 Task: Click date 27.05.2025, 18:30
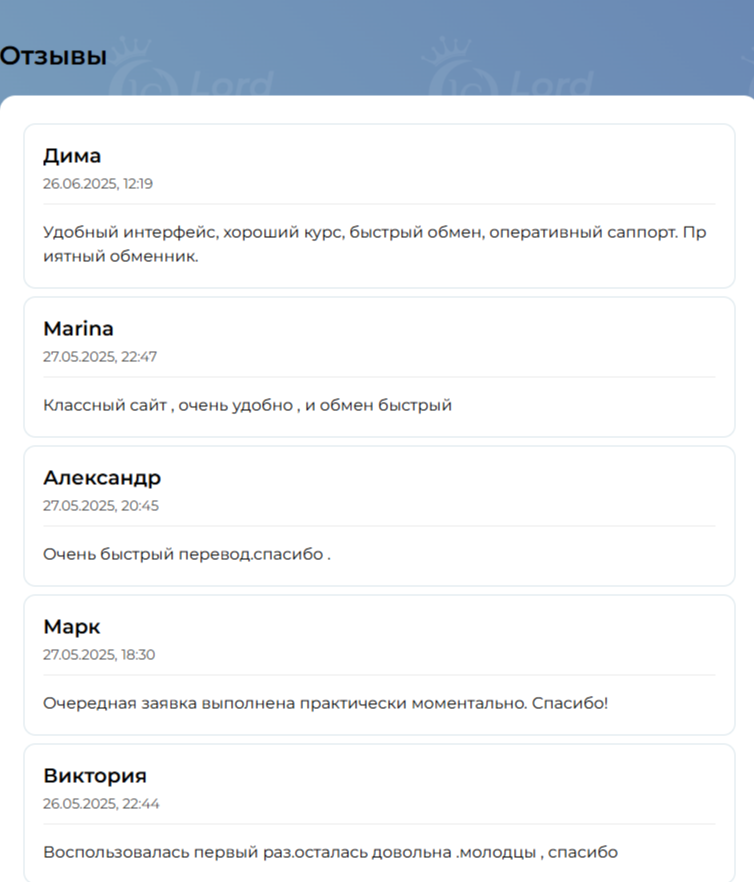[x=99, y=655]
